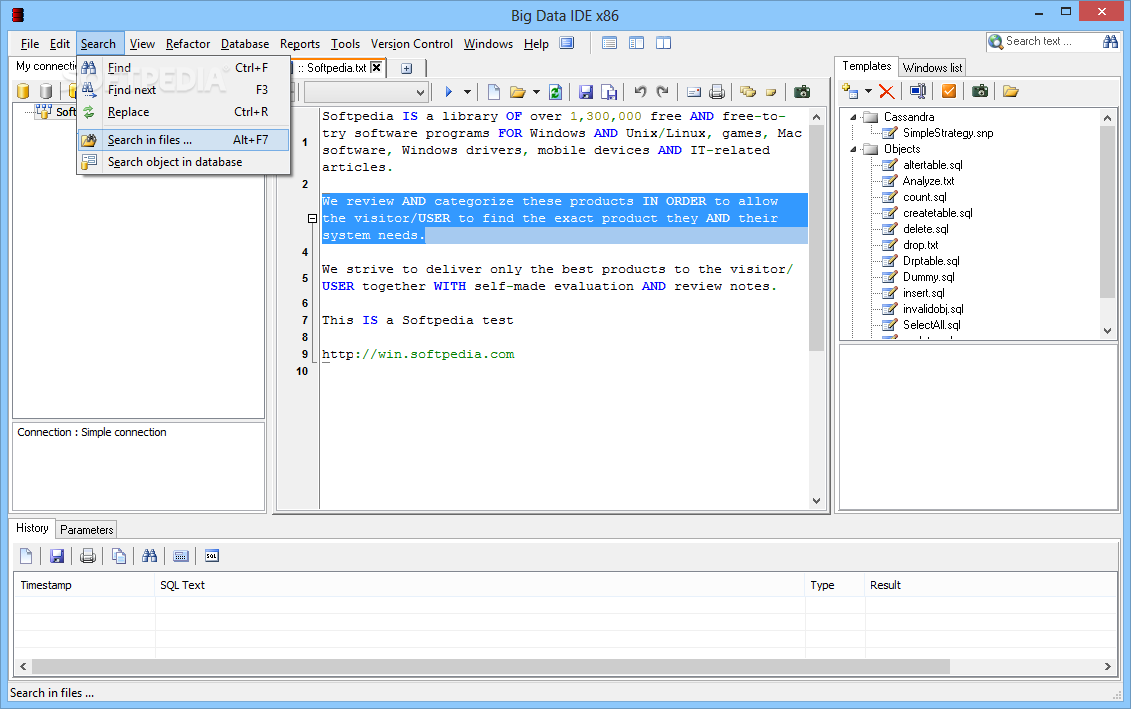This screenshot has height=709, width=1131.
Task: Select SimpleStrategy.snp in the Templates tree
Action: pos(948,133)
